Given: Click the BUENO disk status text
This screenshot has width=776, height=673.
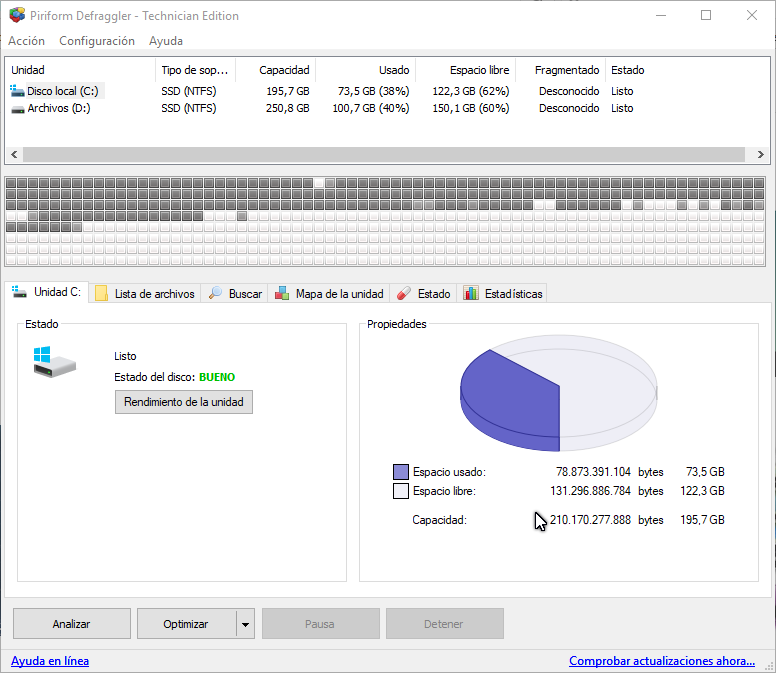Looking at the screenshot, I should 217,377.
